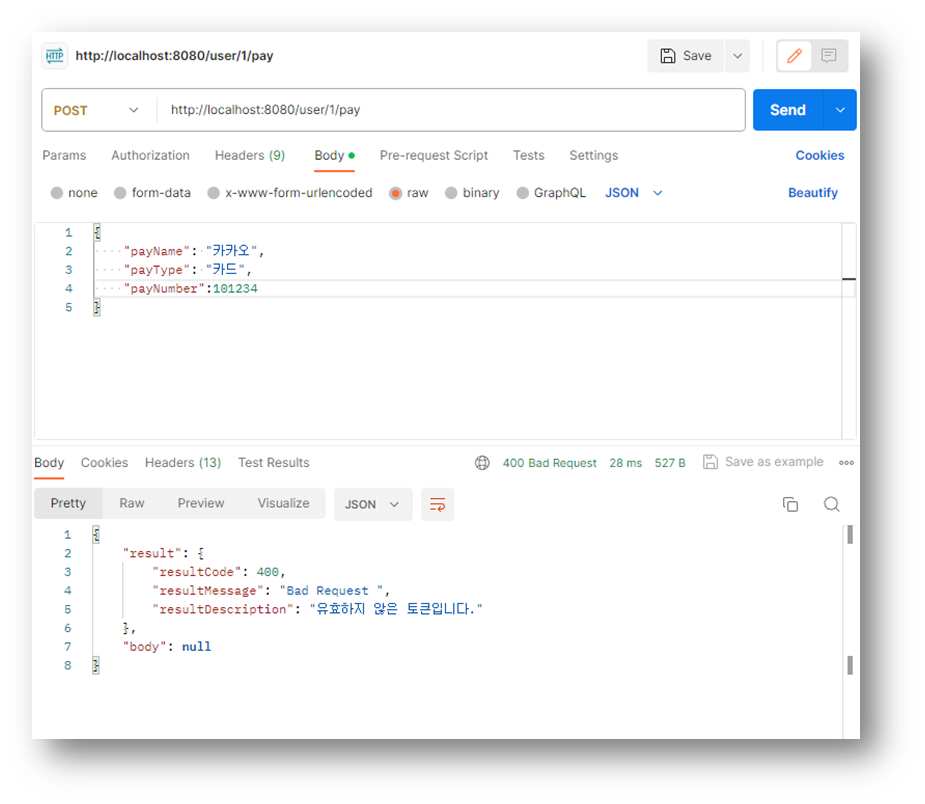Switch to Preview response view
This screenshot has width=925, height=804.
201,504
